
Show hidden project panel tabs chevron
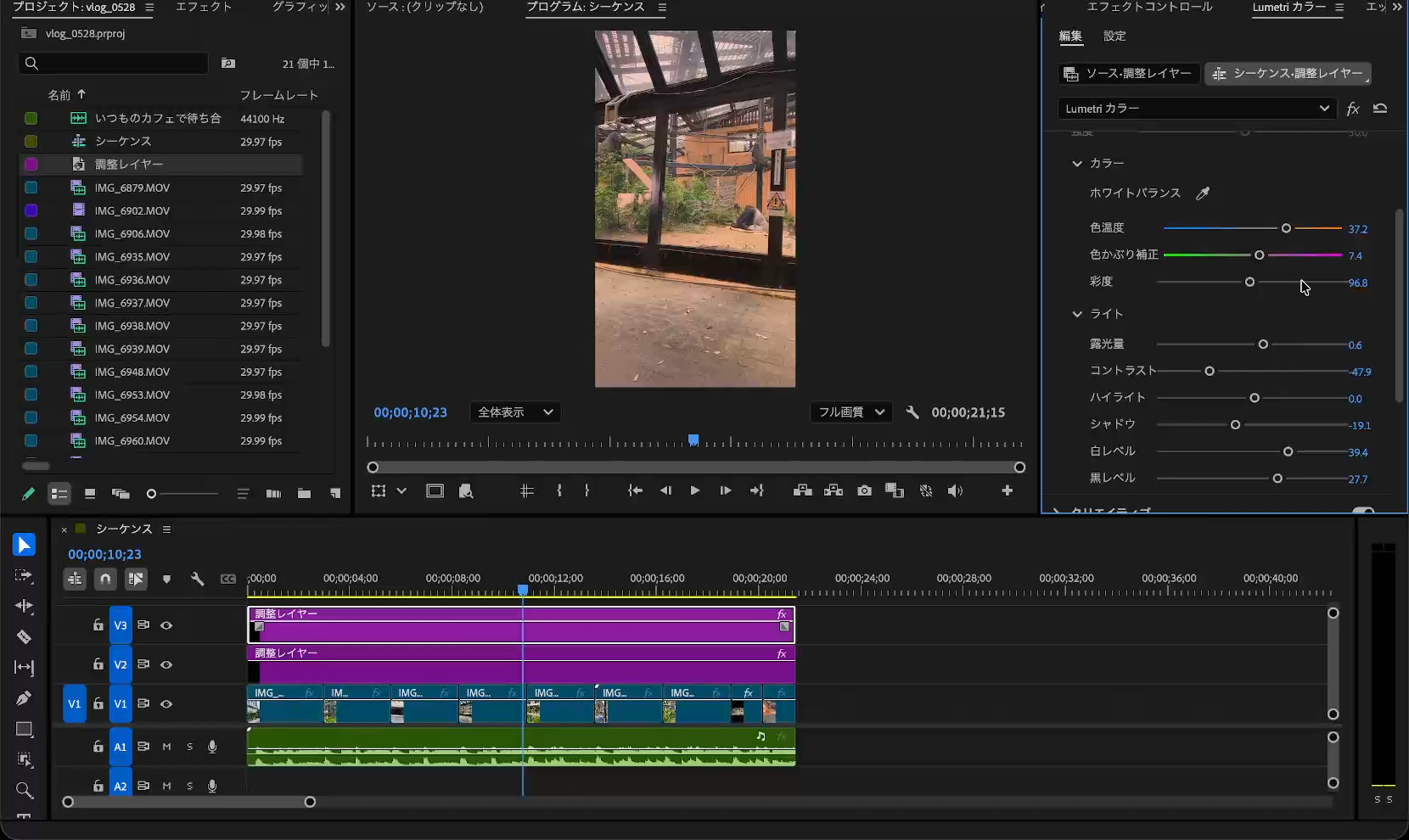pos(340,7)
